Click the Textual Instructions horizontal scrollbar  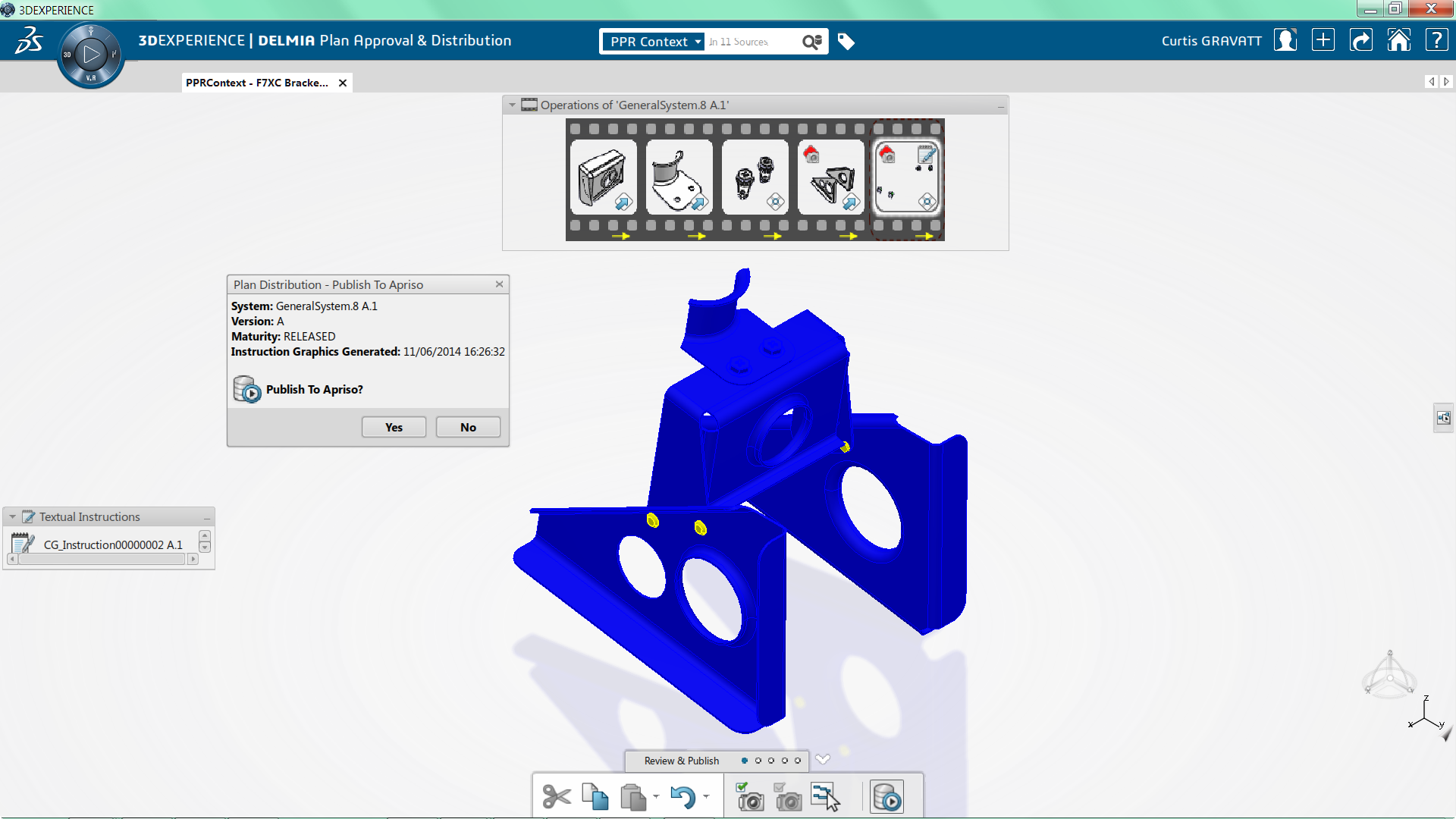(102, 560)
